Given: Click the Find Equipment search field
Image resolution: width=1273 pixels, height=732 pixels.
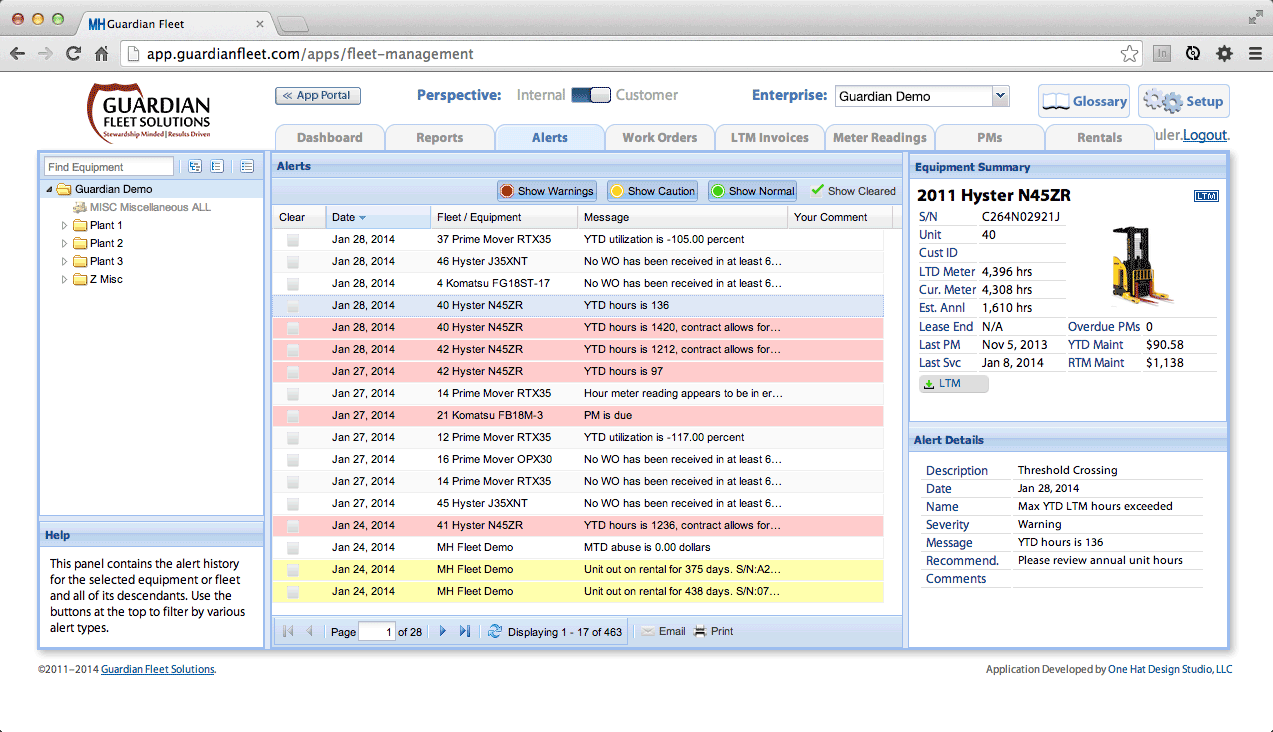Looking at the screenshot, I should (x=109, y=167).
